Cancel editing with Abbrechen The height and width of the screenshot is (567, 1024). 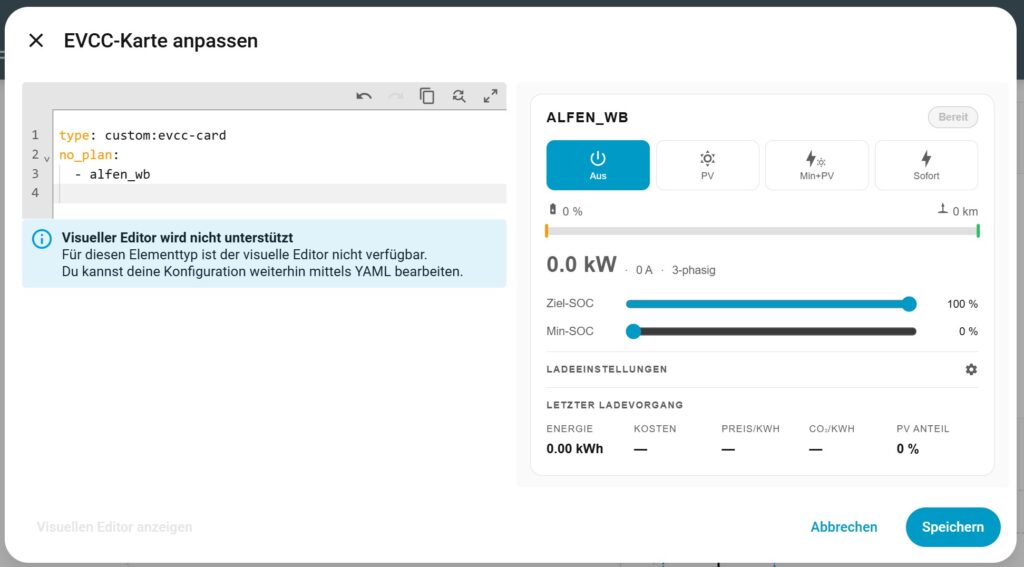(x=844, y=527)
